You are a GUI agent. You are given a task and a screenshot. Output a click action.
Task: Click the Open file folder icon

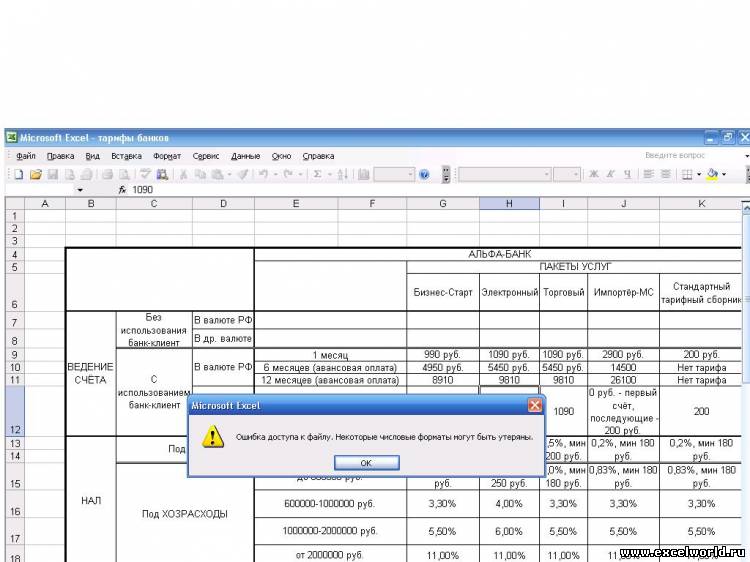click(x=35, y=174)
